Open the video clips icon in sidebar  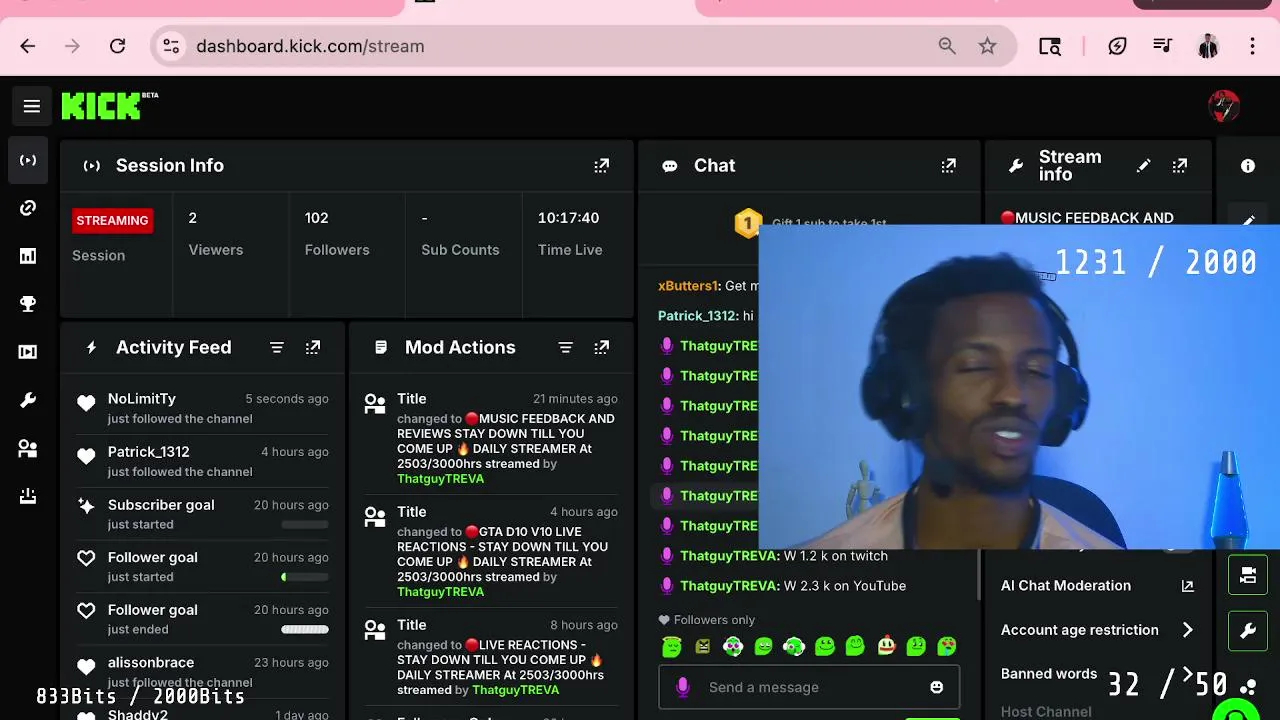tap(28, 352)
